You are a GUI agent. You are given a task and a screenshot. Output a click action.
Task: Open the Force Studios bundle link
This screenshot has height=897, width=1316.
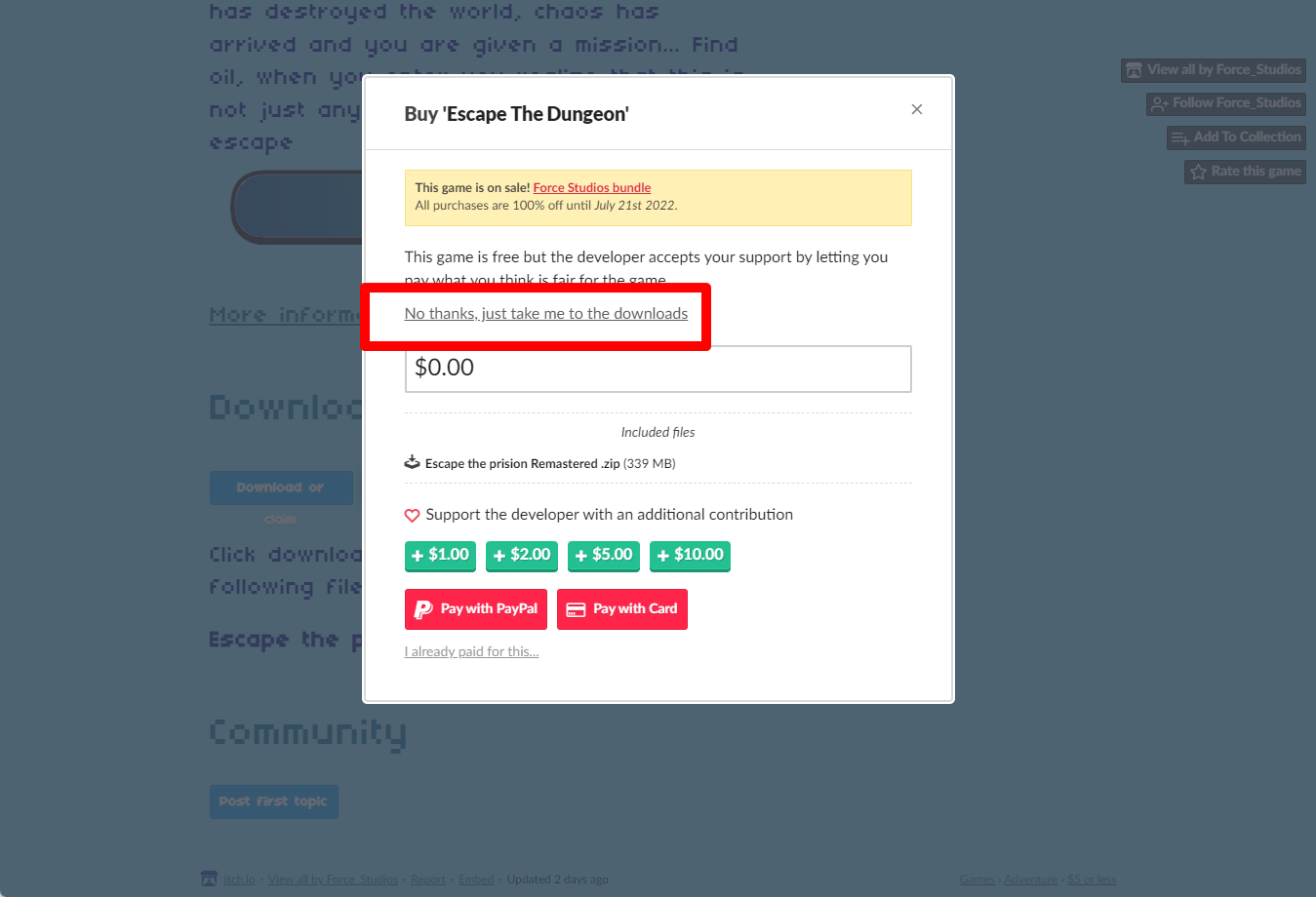592,187
